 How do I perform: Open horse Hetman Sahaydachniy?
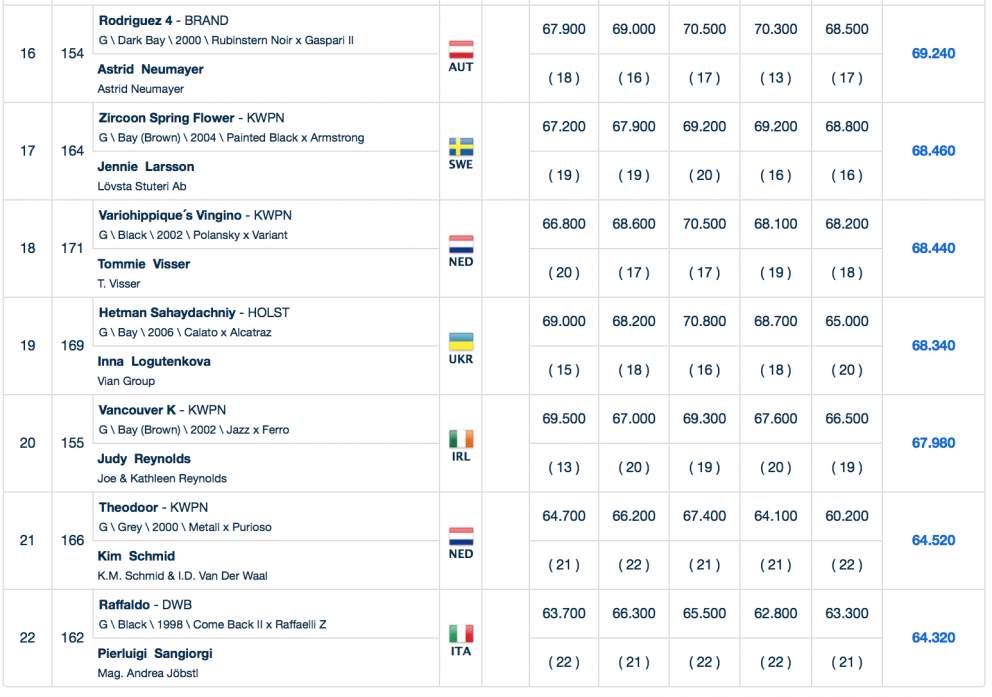click(171, 313)
